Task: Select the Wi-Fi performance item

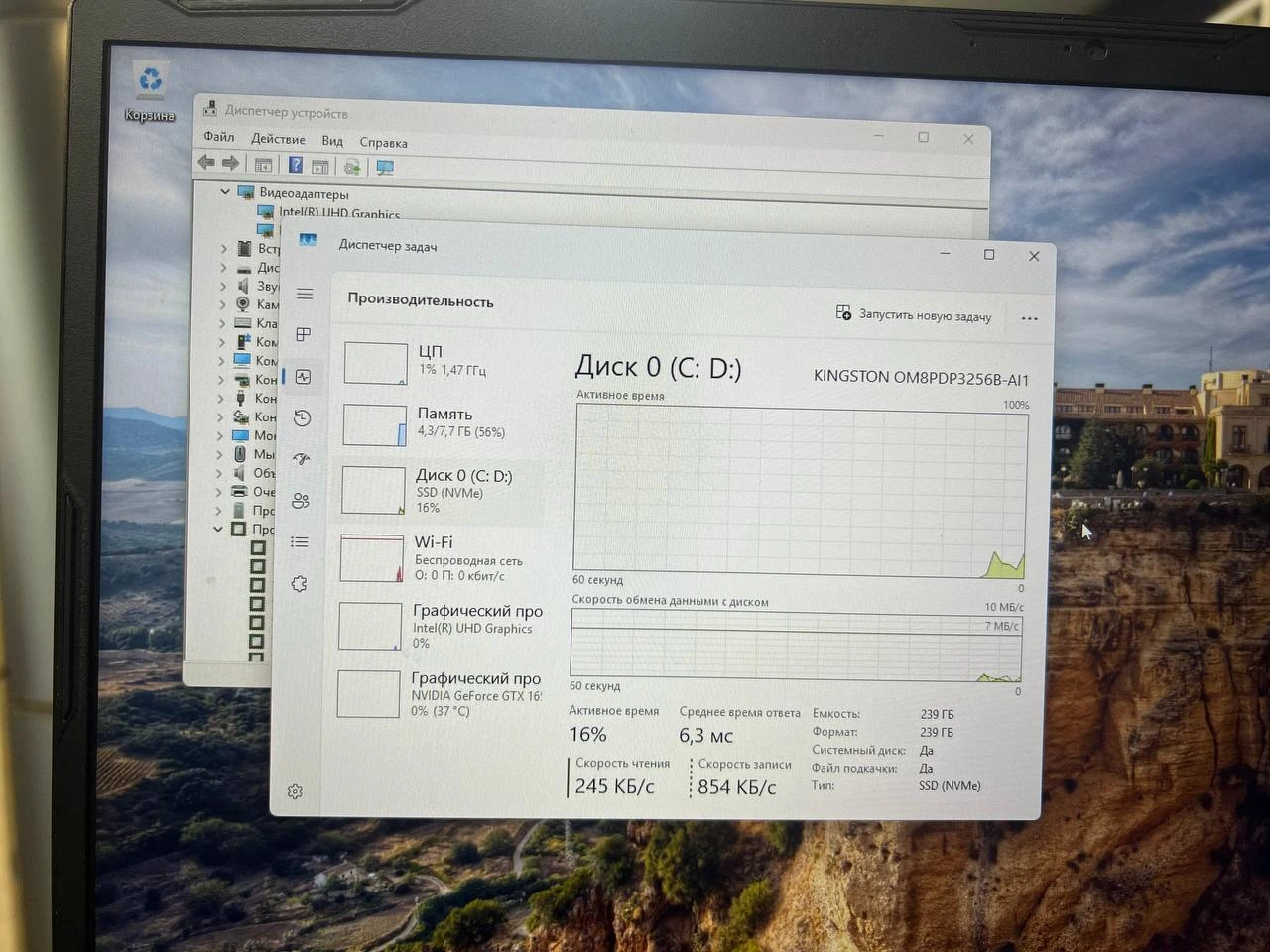Action: point(442,558)
